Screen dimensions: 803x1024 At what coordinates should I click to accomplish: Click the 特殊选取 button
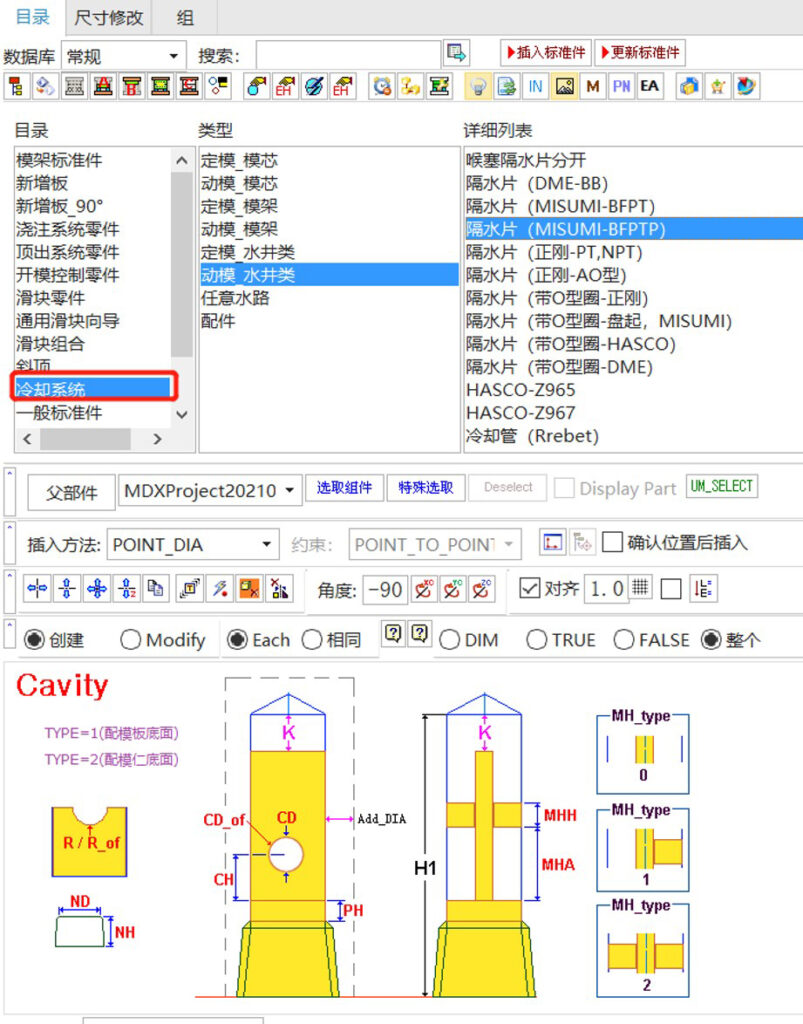tap(426, 488)
